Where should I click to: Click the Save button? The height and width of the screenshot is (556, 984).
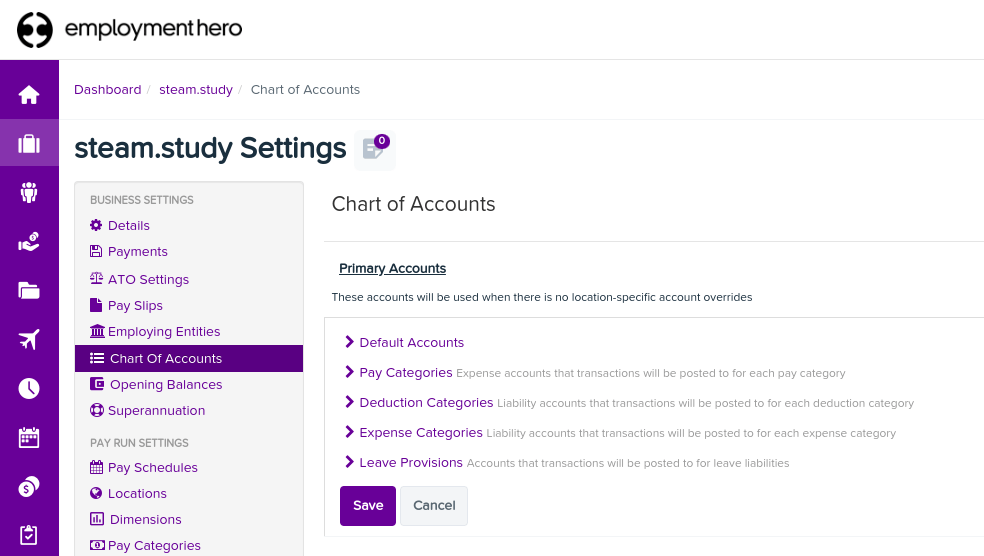point(368,506)
